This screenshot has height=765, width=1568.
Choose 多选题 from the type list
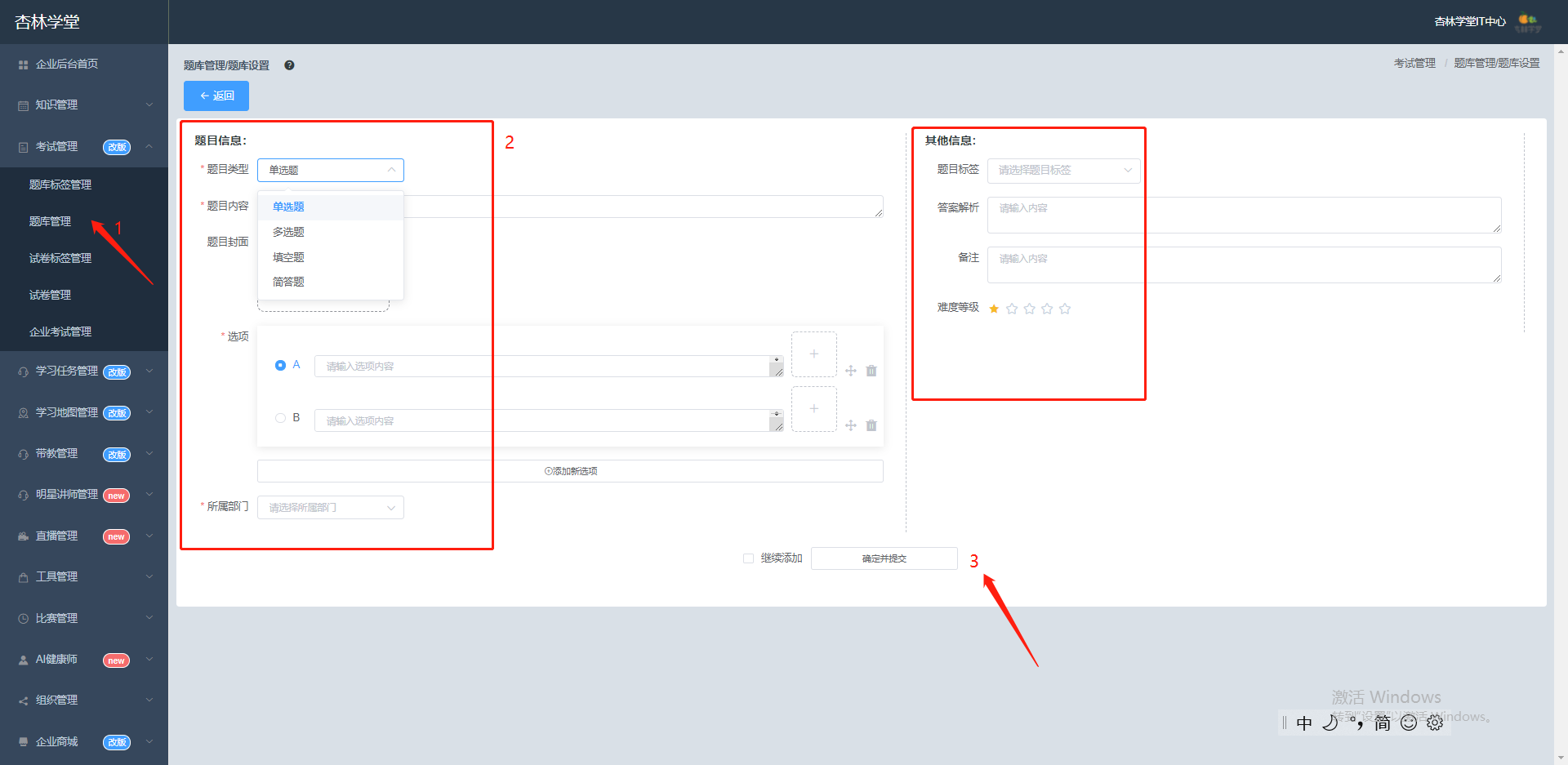[x=331, y=232]
